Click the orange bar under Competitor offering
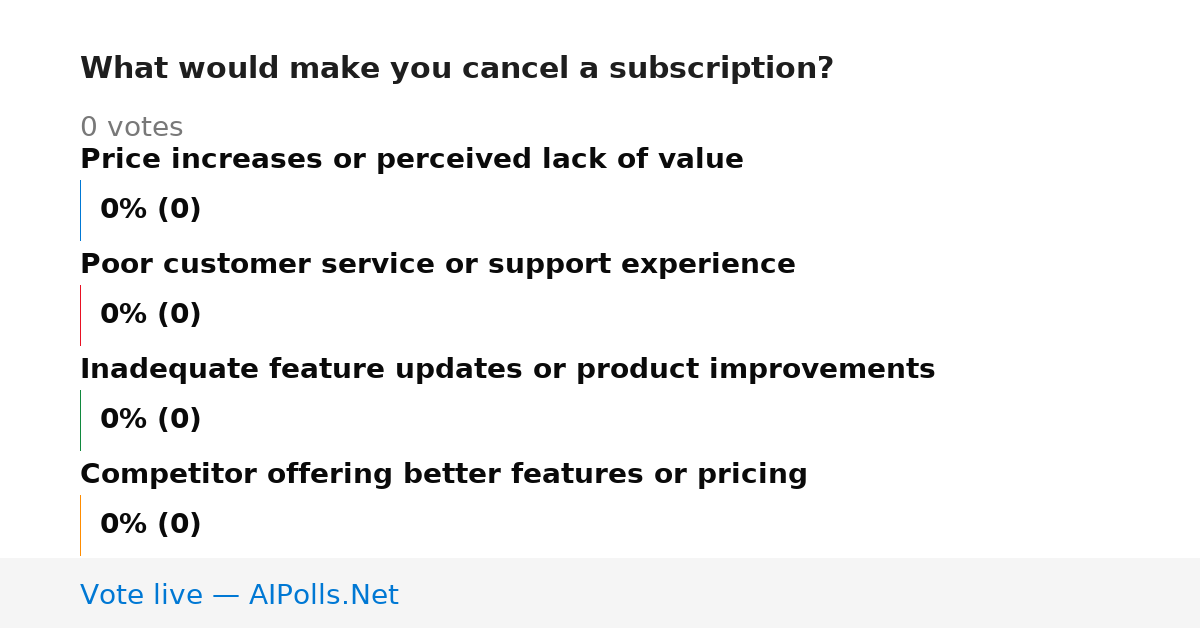 [x=80, y=525]
